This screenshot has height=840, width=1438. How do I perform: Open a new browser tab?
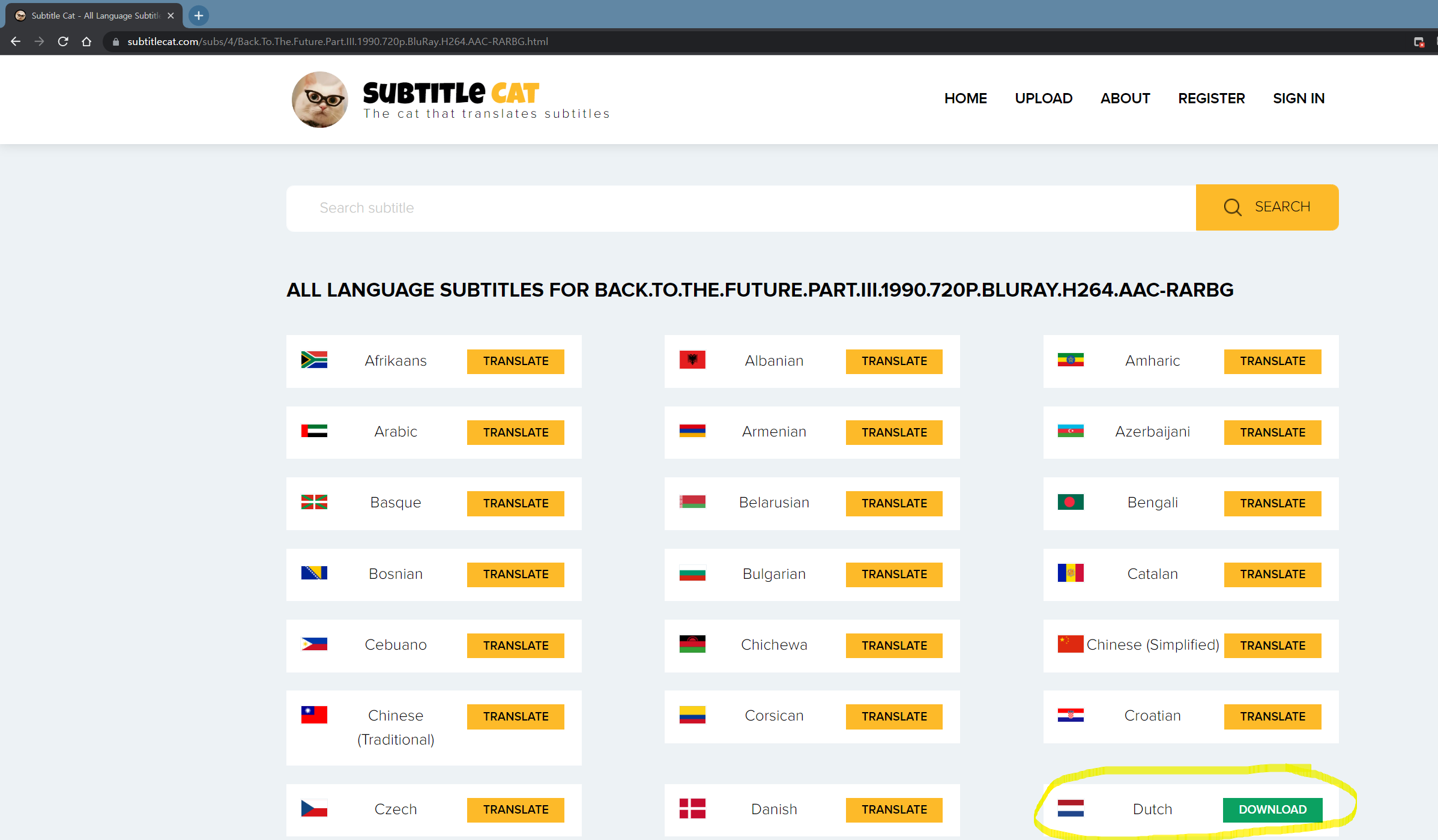pos(199,16)
